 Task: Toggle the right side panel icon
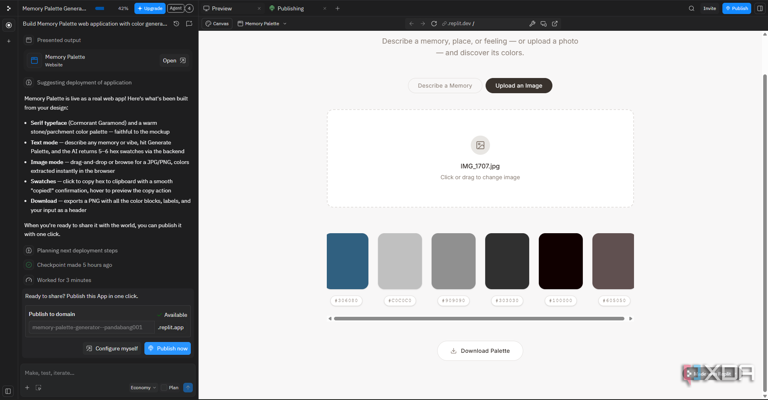pos(760,8)
